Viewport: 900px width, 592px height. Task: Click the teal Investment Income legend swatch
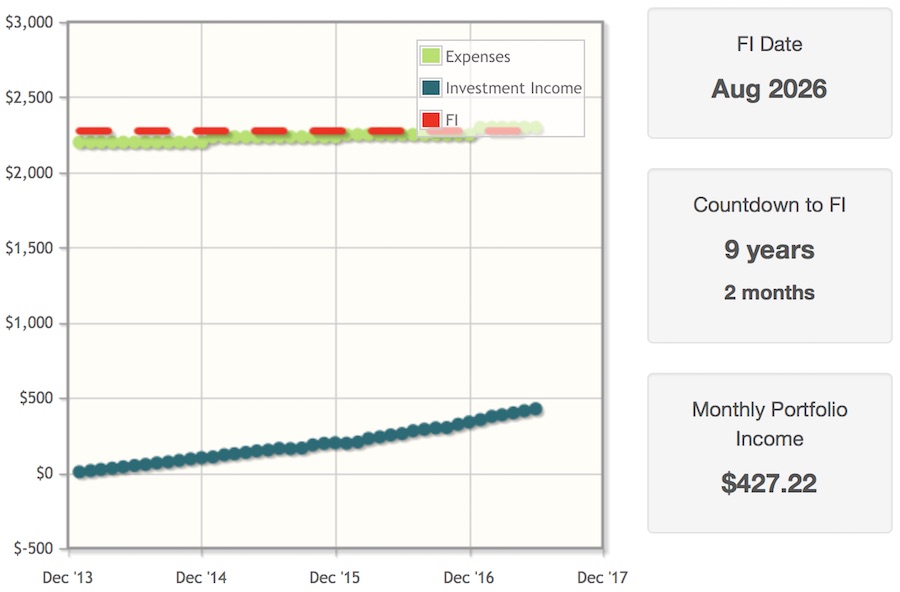point(430,88)
